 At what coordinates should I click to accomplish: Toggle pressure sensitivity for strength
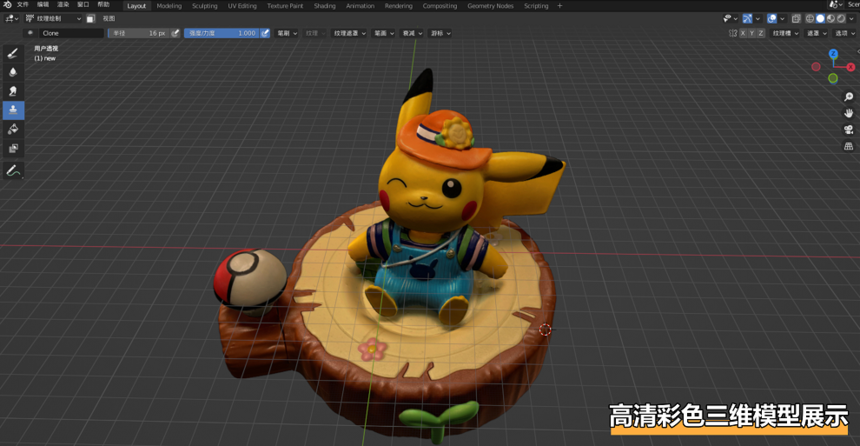pyautogui.click(x=265, y=33)
